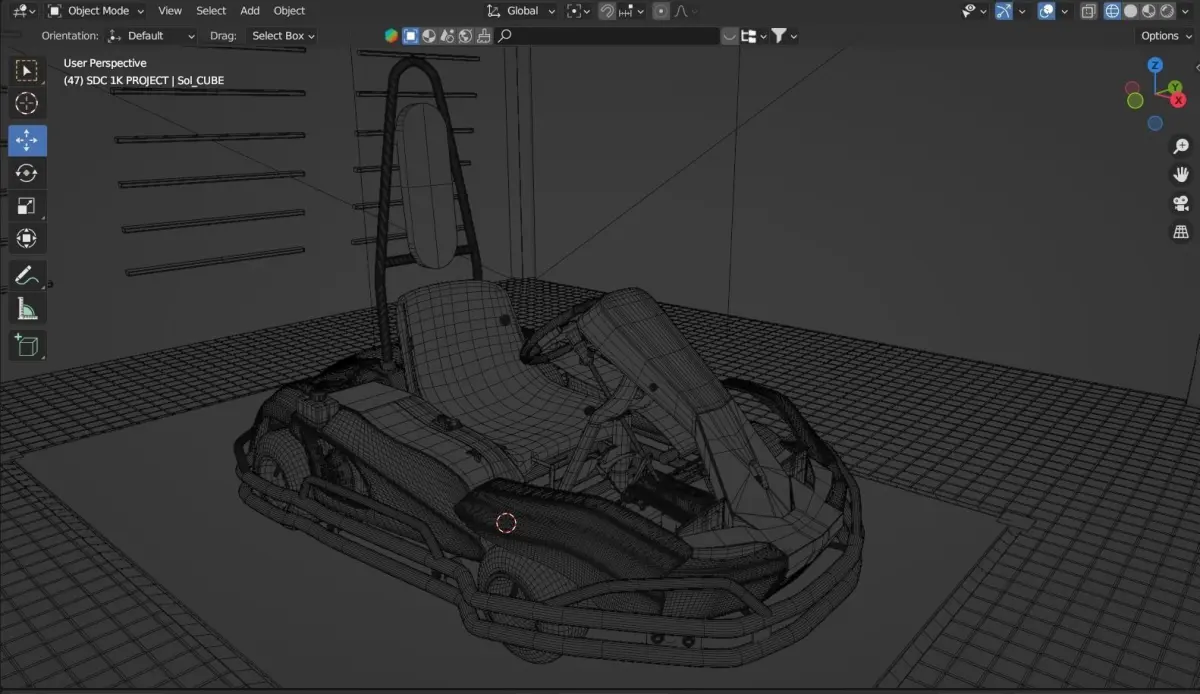This screenshot has height=694, width=1200.
Task: Select the Transform tool
Action: pyautogui.click(x=27, y=238)
